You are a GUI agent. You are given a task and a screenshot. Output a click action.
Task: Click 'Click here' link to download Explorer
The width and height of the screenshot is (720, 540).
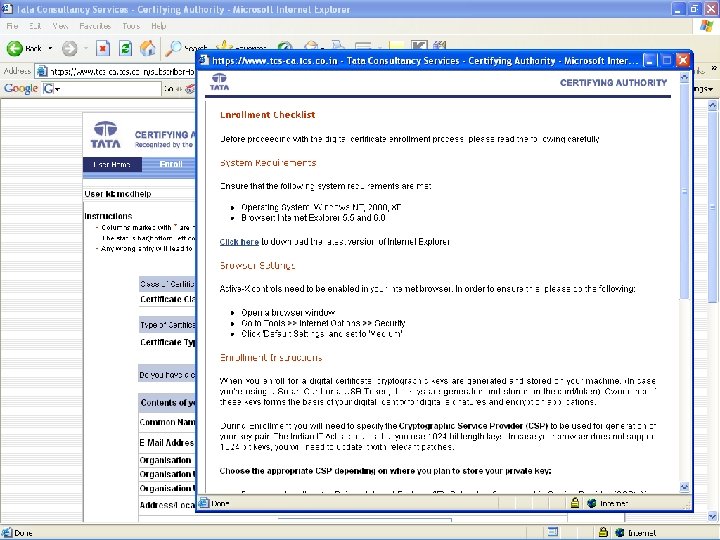pyautogui.click(x=239, y=242)
